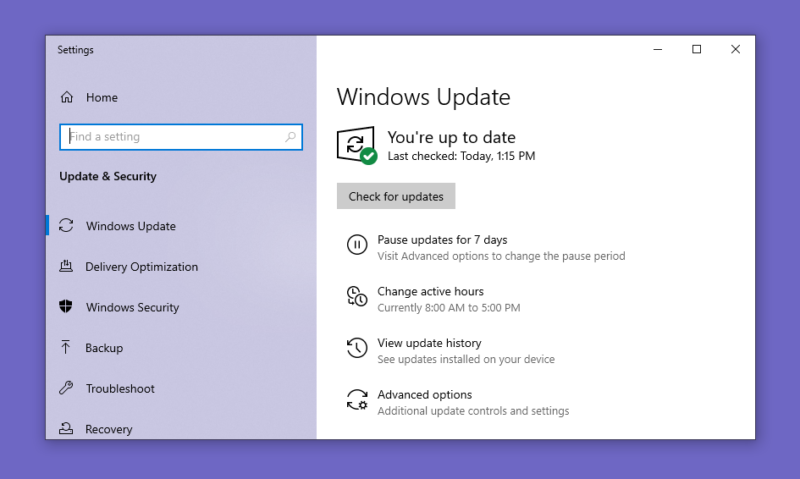This screenshot has height=479, width=800.
Task: Click 'Additional update controls and settings'
Action: tap(473, 411)
